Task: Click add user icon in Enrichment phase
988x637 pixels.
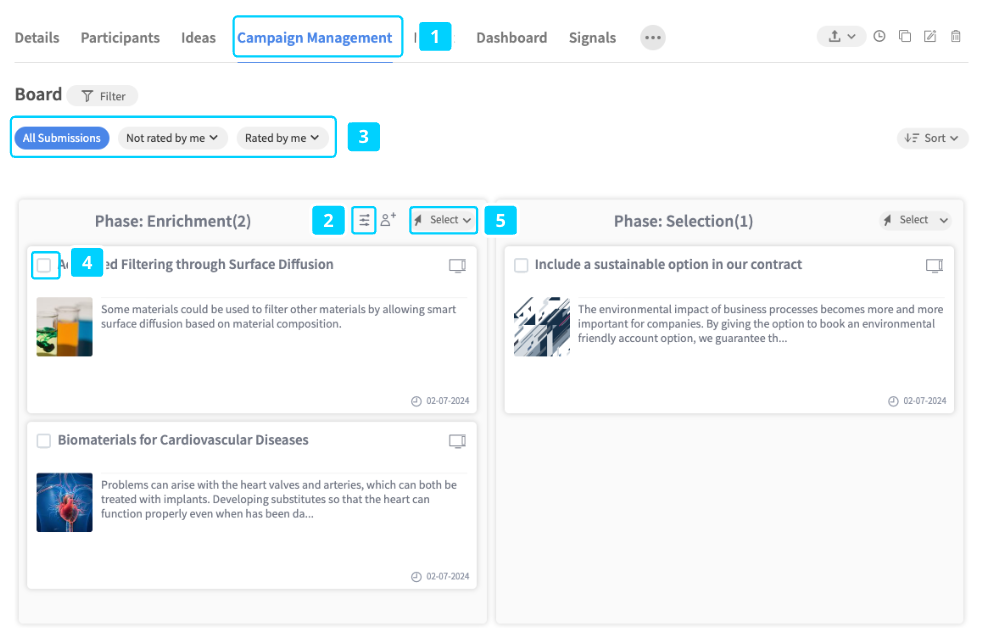Action: (389, 220)
